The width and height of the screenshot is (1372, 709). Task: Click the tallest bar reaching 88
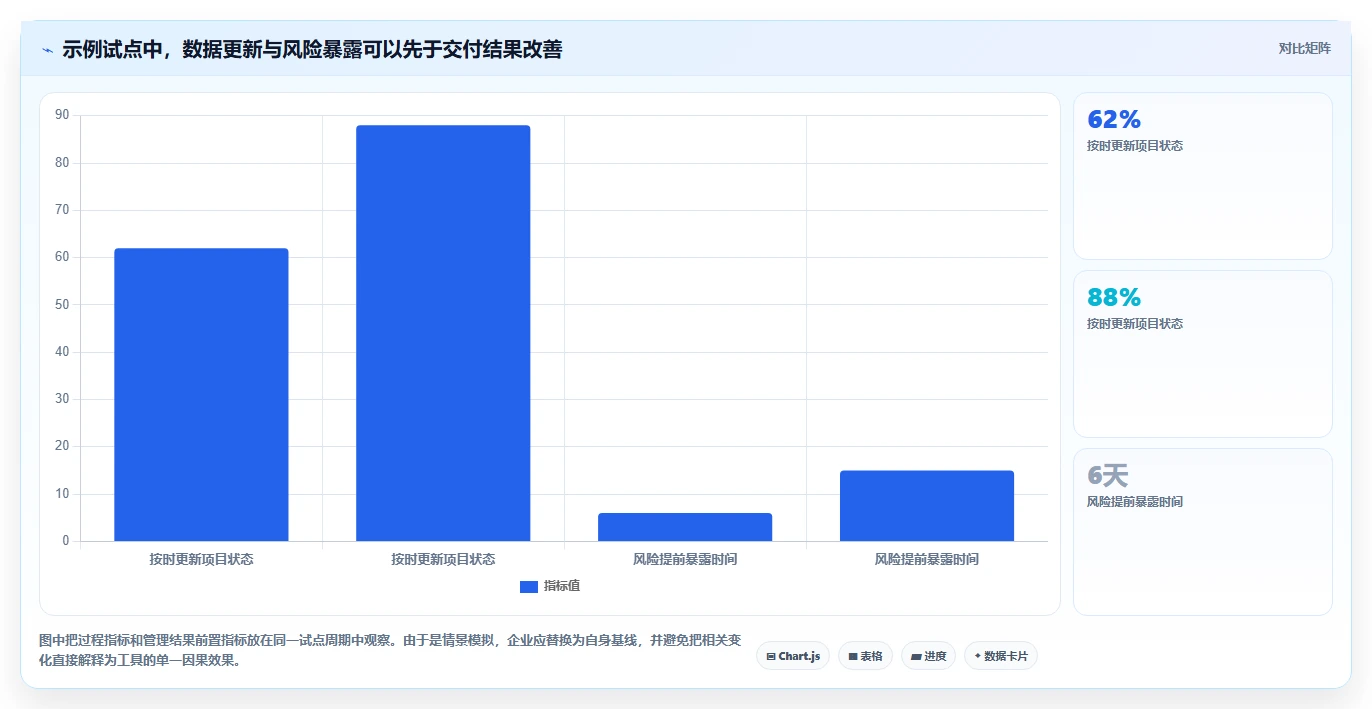(x=443, y=333)
